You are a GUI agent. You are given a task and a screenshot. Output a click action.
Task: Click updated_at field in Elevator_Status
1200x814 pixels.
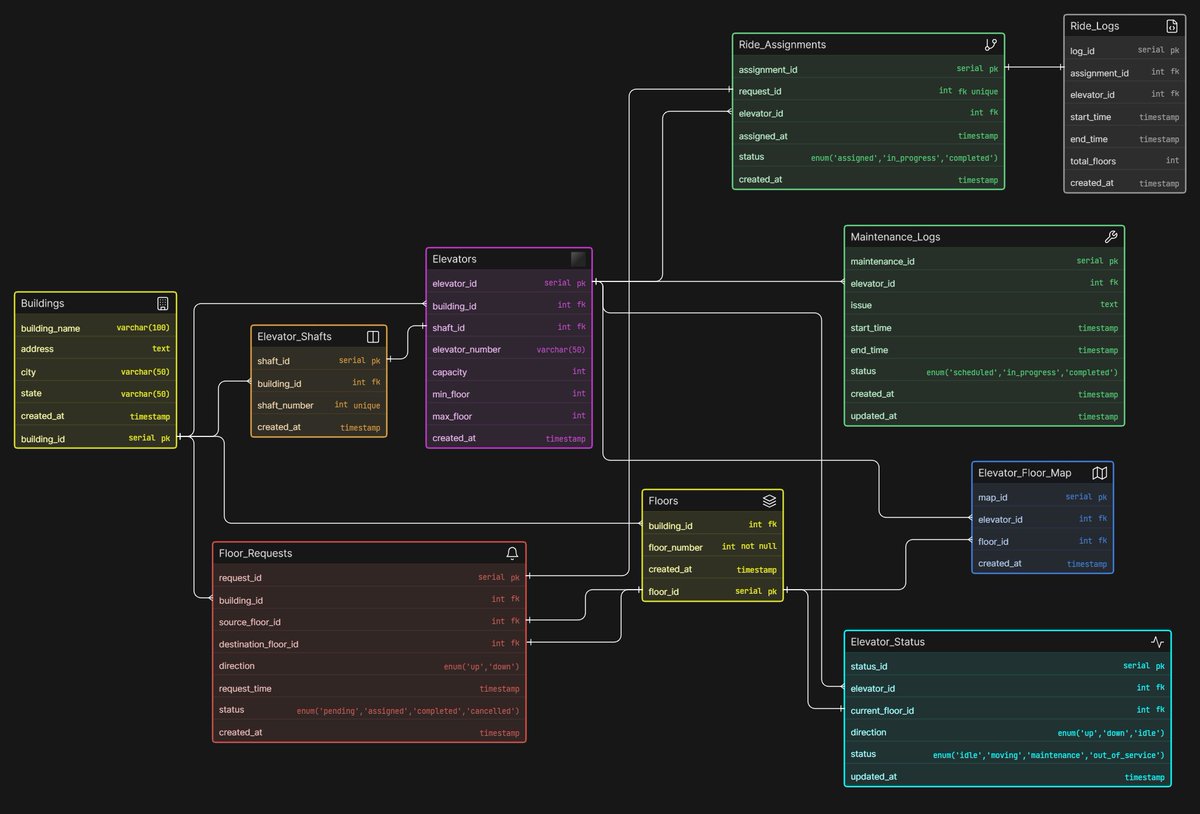(x=1007, y=777)
